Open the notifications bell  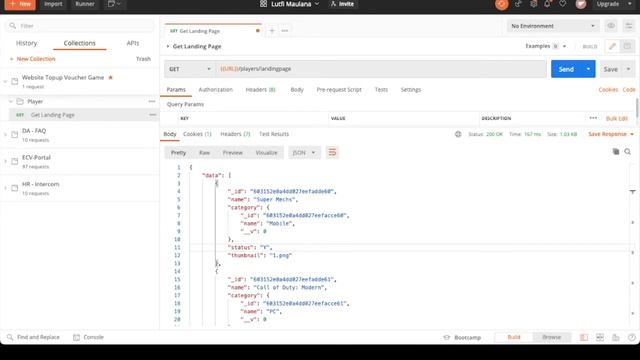click(x=547, y=4)
